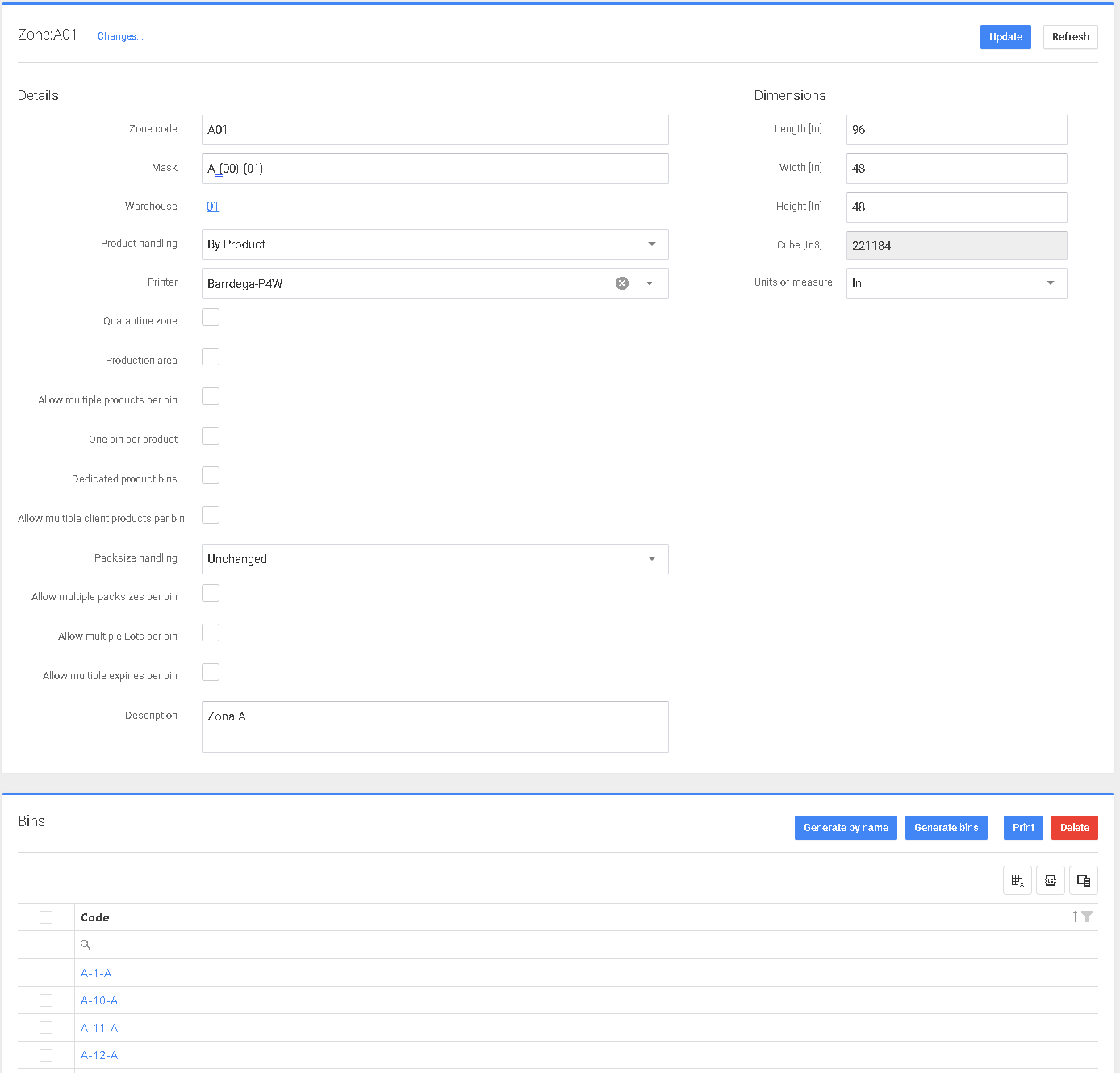Click the search magnifier in Code filter row
This screenshot has height=1073, width=1120.
[x=86, y=945]
